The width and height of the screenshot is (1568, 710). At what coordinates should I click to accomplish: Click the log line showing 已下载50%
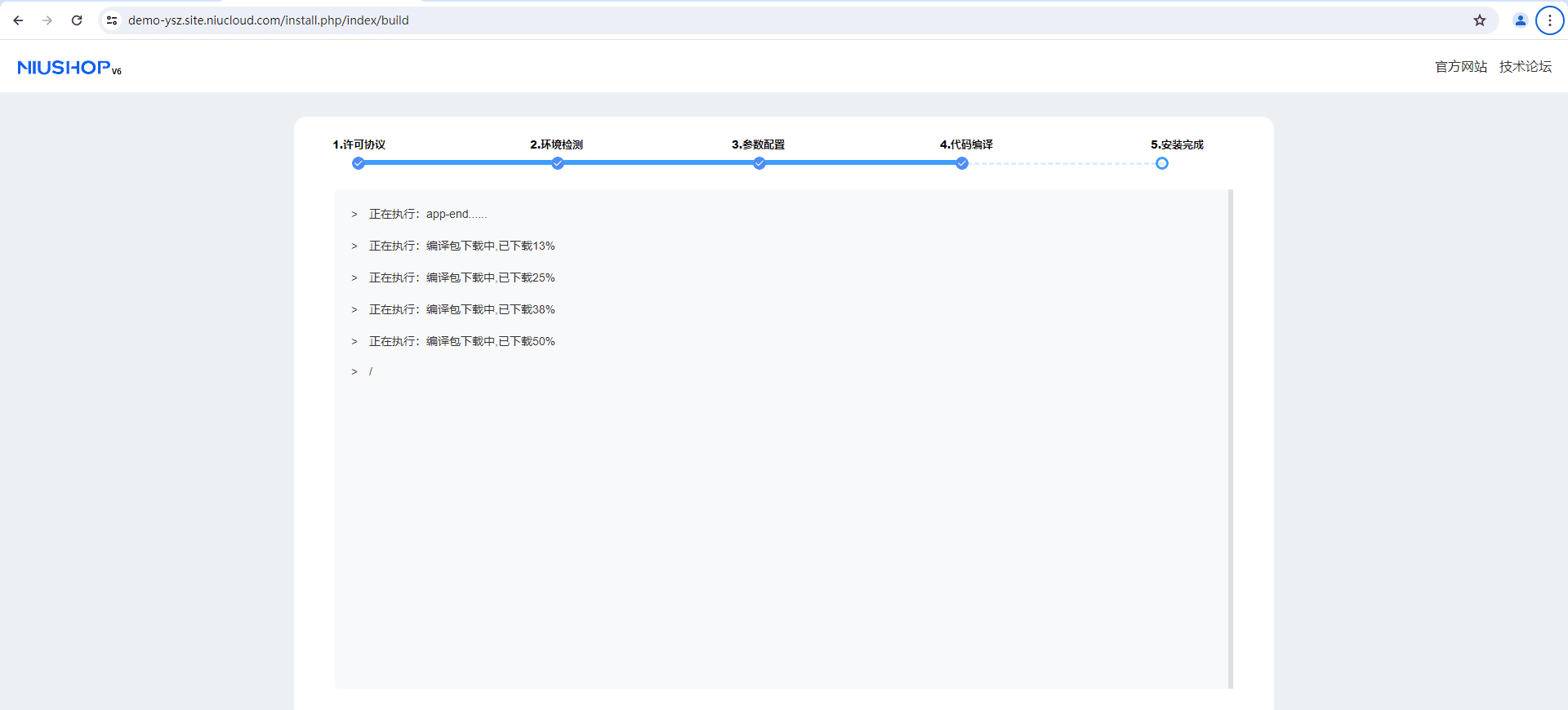coord(461,341)
